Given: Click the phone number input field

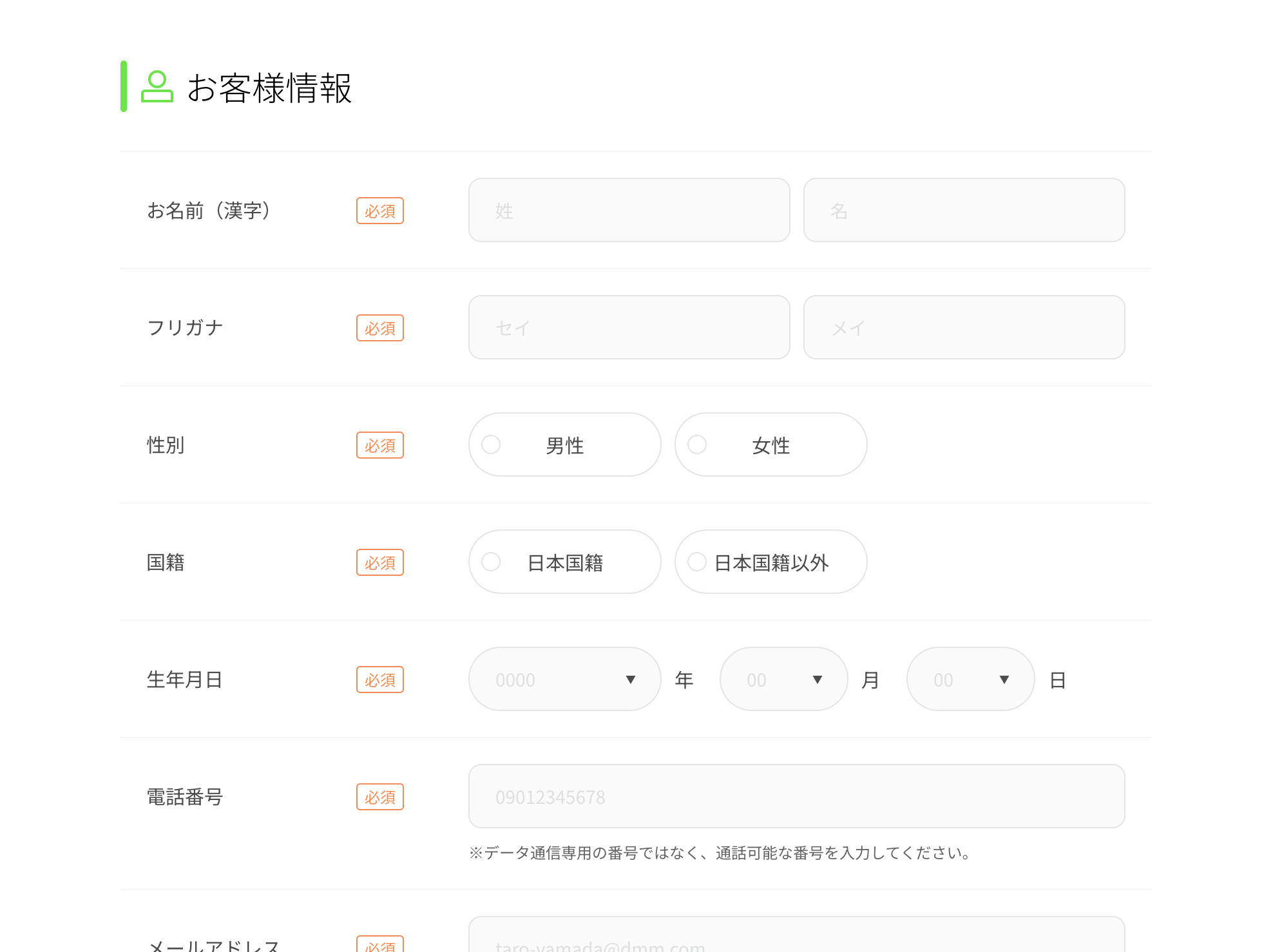Looking at the screenshot, I should 796,796.
